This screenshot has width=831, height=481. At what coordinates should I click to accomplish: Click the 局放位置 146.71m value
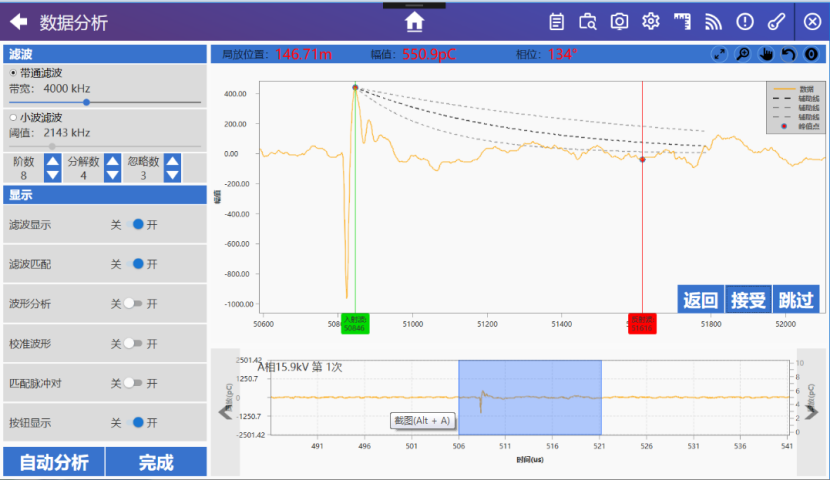[303, 54]
